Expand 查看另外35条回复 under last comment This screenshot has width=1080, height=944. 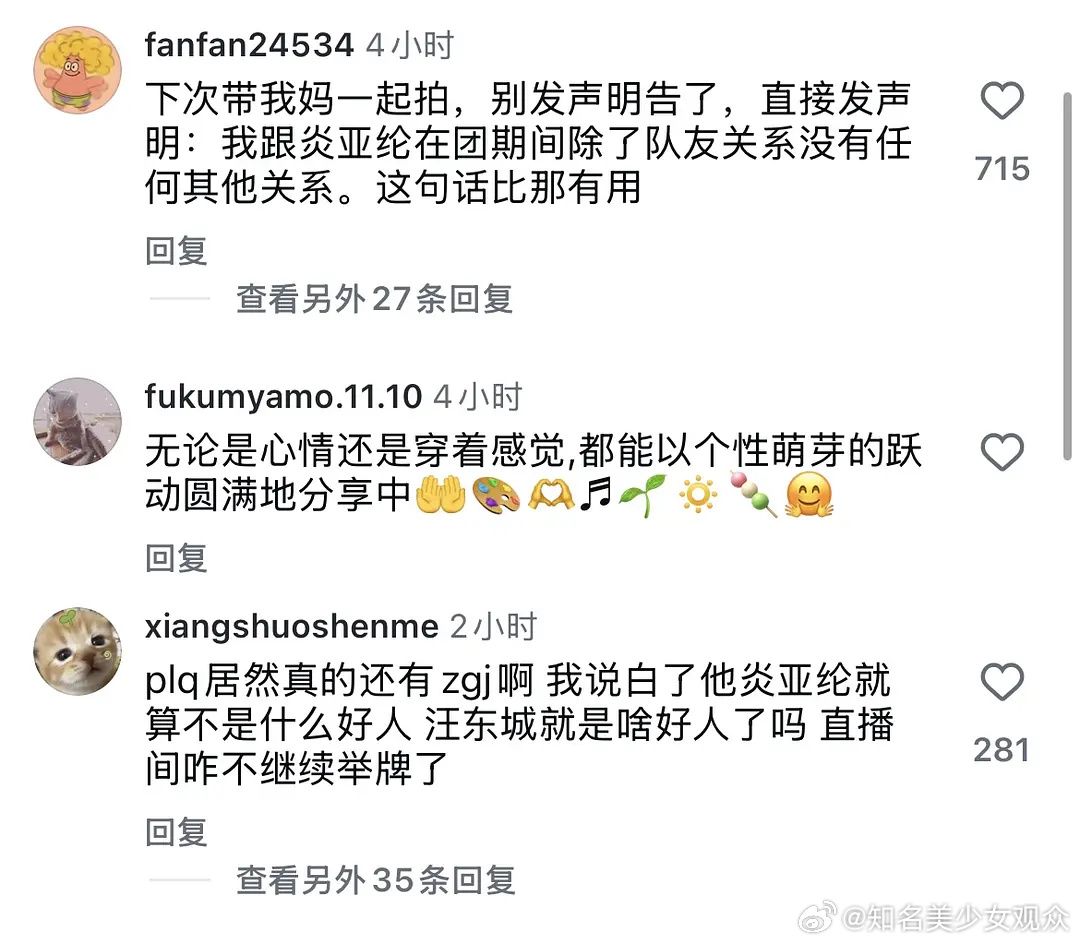coord(375,880)
